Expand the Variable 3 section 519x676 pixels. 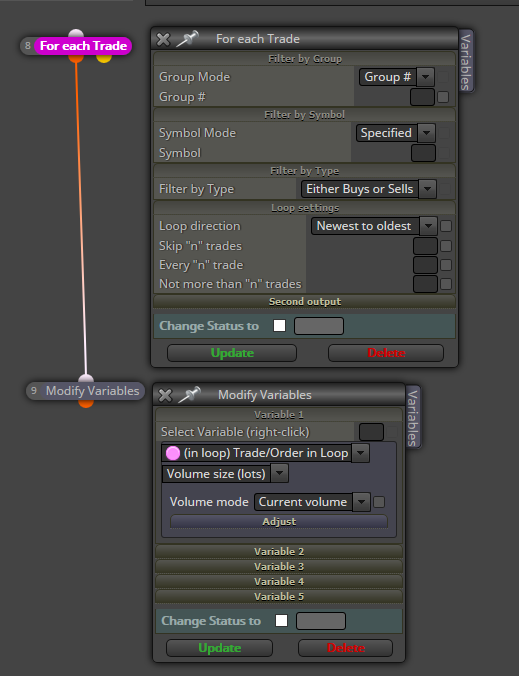click(279, 566)
